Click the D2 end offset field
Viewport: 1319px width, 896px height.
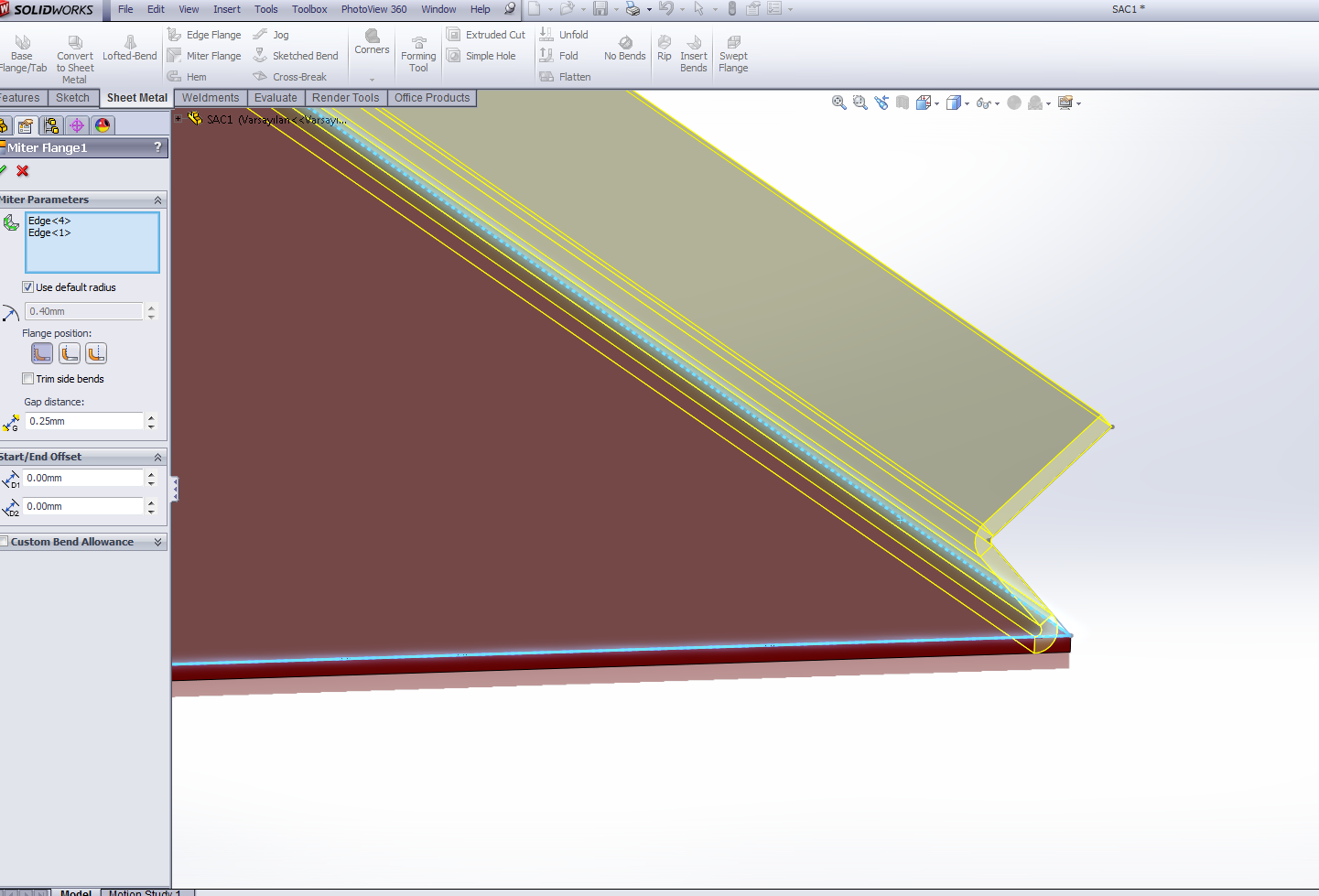coord(82,506)
